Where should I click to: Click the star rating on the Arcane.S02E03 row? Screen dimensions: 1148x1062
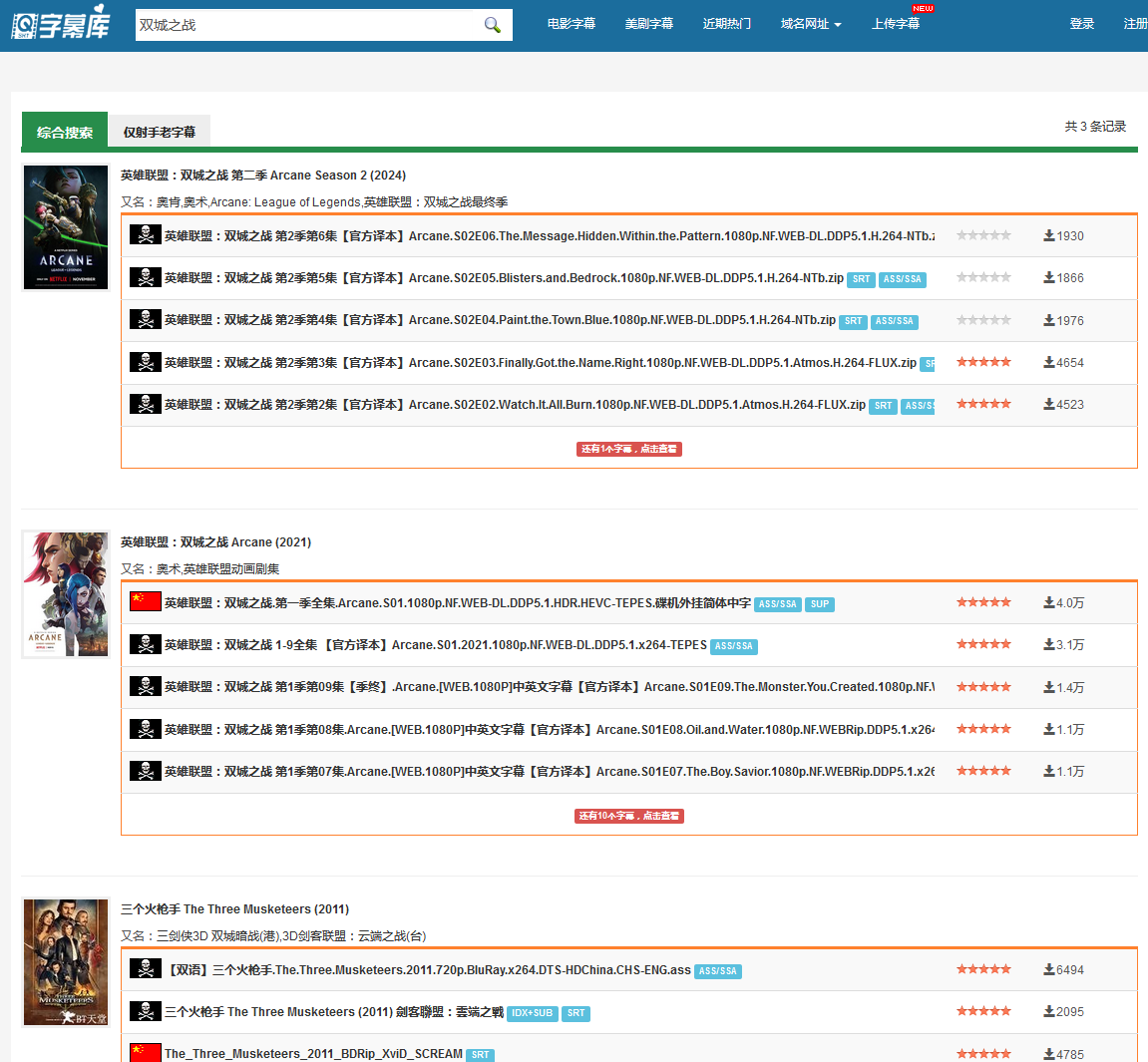[984, 362]
